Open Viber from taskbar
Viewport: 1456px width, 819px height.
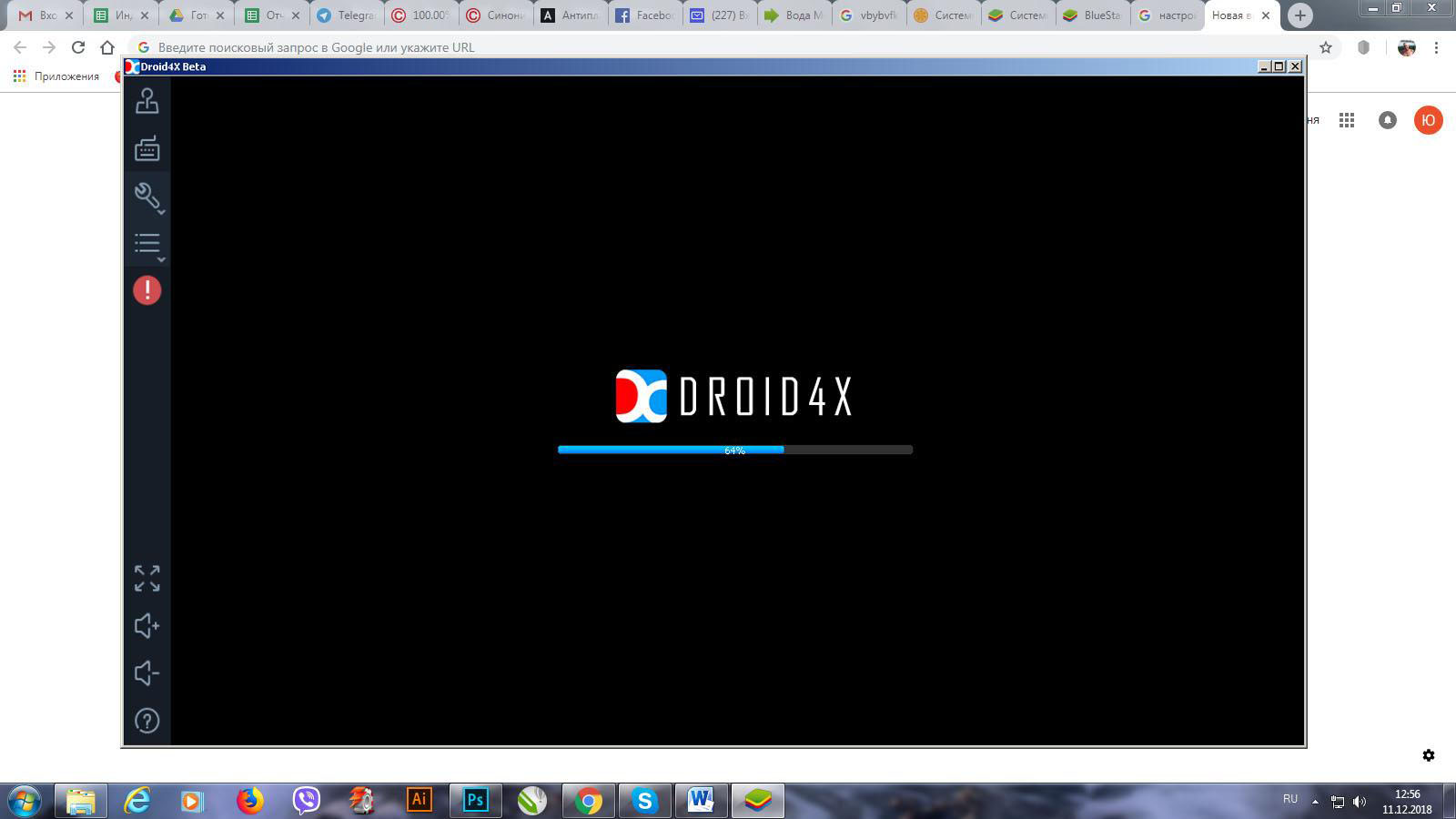307,801
